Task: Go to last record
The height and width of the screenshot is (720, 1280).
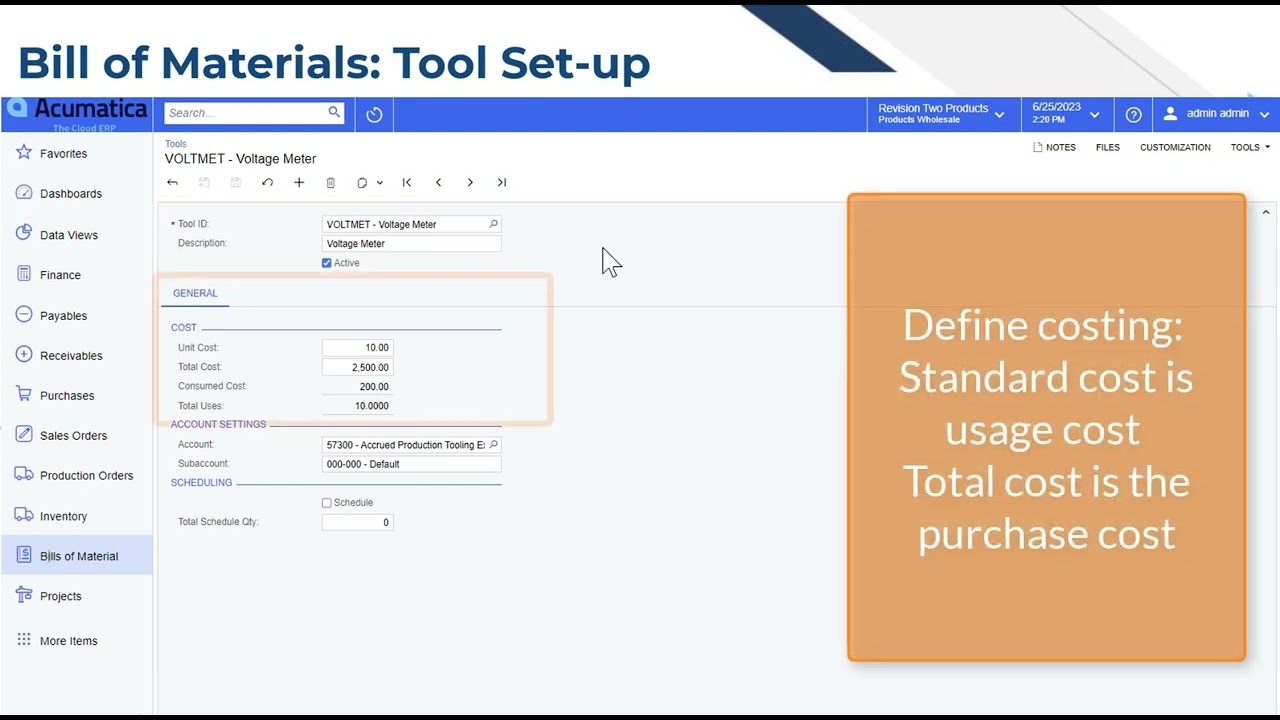Action: click(502, 183)
